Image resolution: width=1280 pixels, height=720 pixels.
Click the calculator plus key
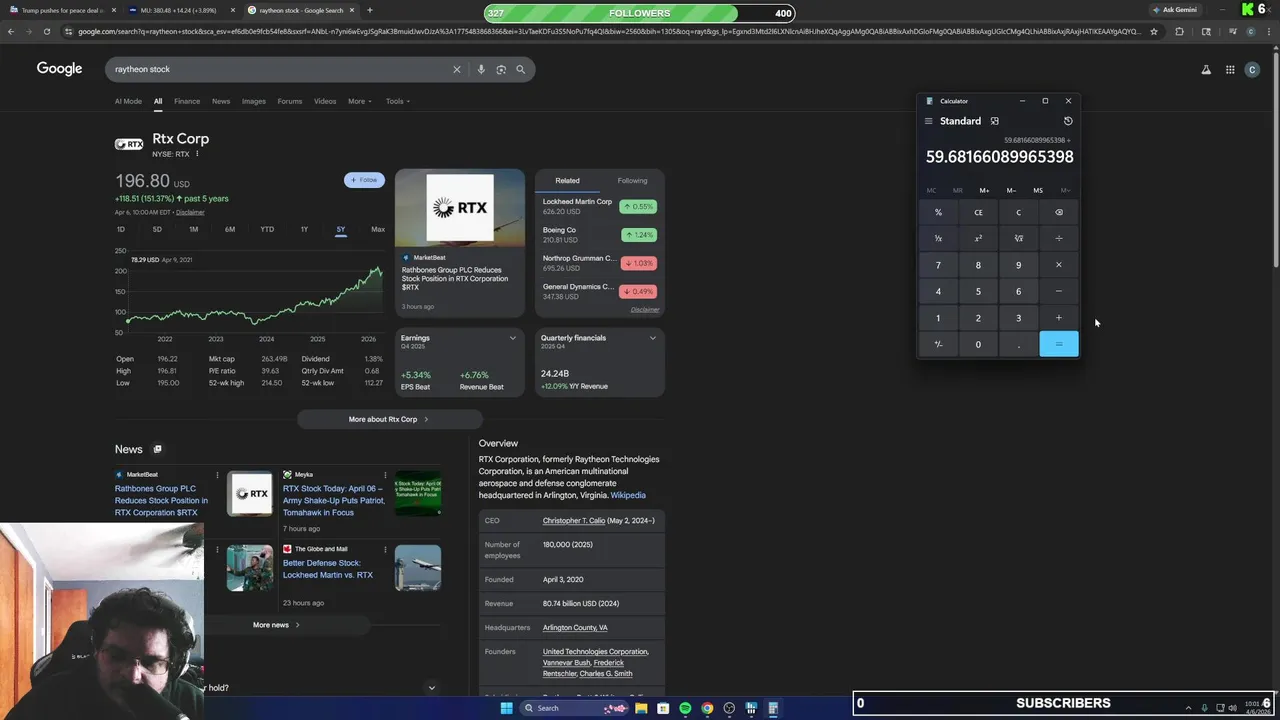(1059, 318)
